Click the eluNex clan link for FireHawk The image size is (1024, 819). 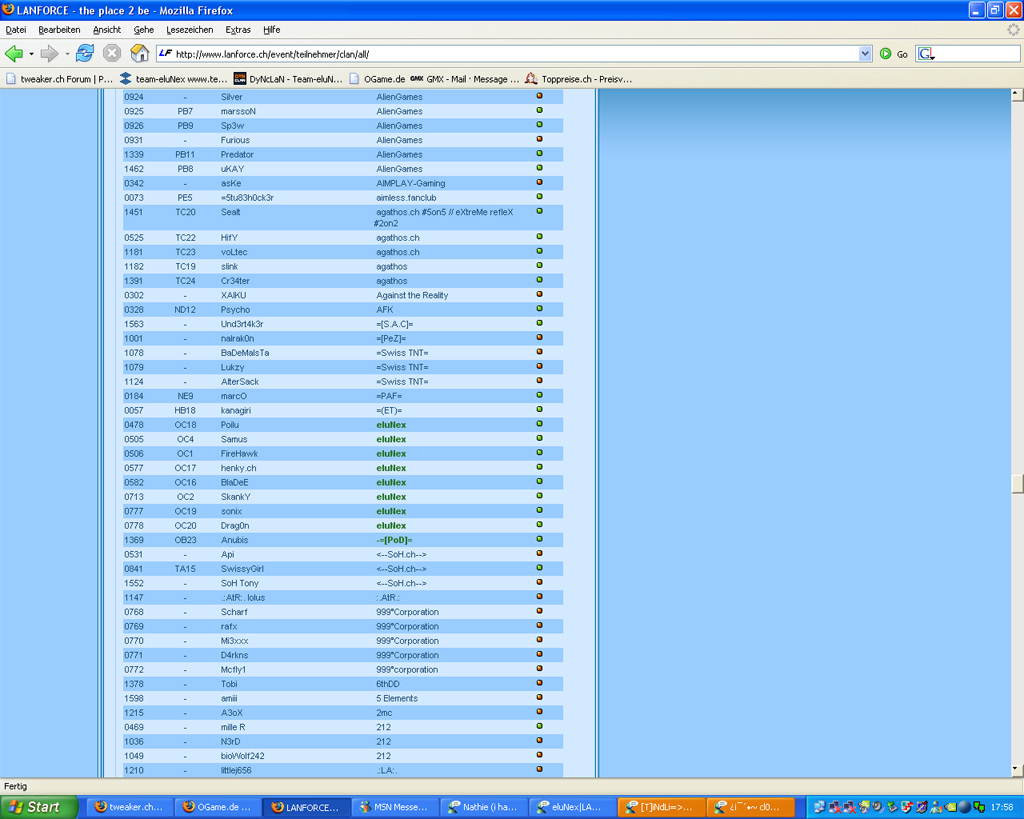pyautogui.click(x=391, y=454)
